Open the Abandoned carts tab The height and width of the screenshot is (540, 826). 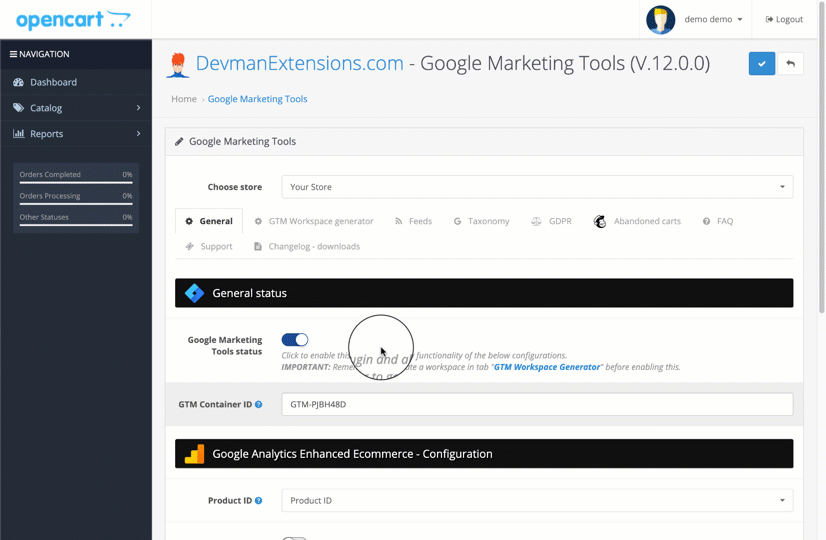coord(637,221)
